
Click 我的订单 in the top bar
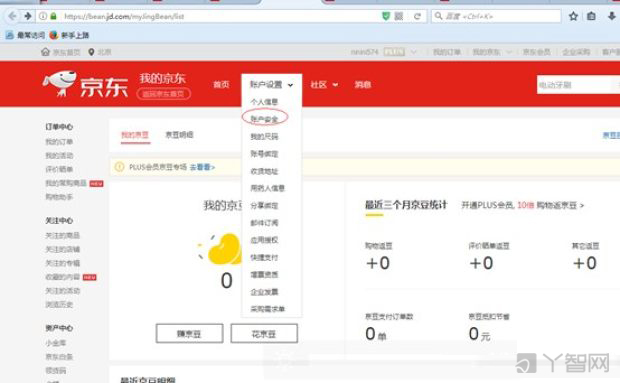click(x=447, y=52)
